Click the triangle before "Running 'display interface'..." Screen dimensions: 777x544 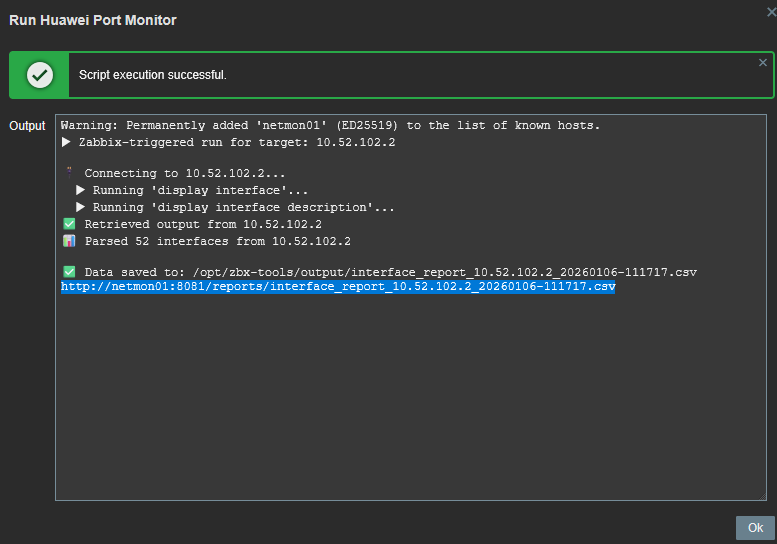(x=81, y=190)
